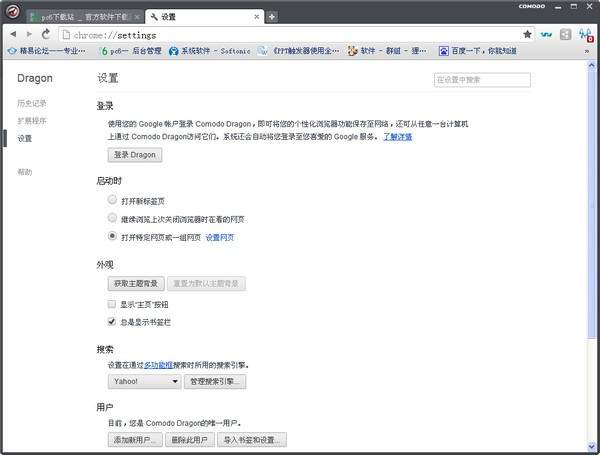
Task: Open the Yahoo! search engine dropdown
Action: point(144,381)
